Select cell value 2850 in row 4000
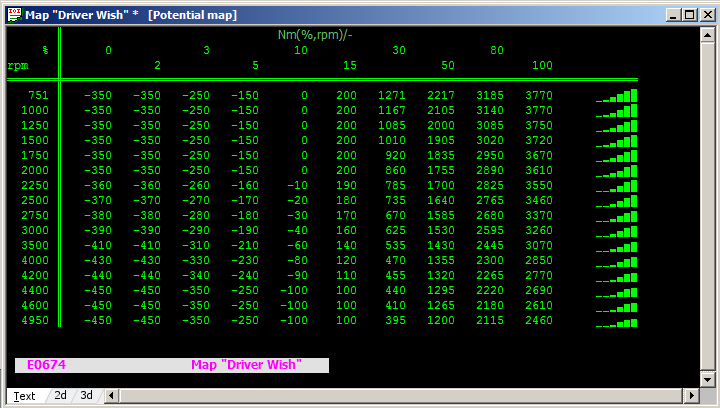The width and height of the screenshot is (720, 408). [539, 260]
